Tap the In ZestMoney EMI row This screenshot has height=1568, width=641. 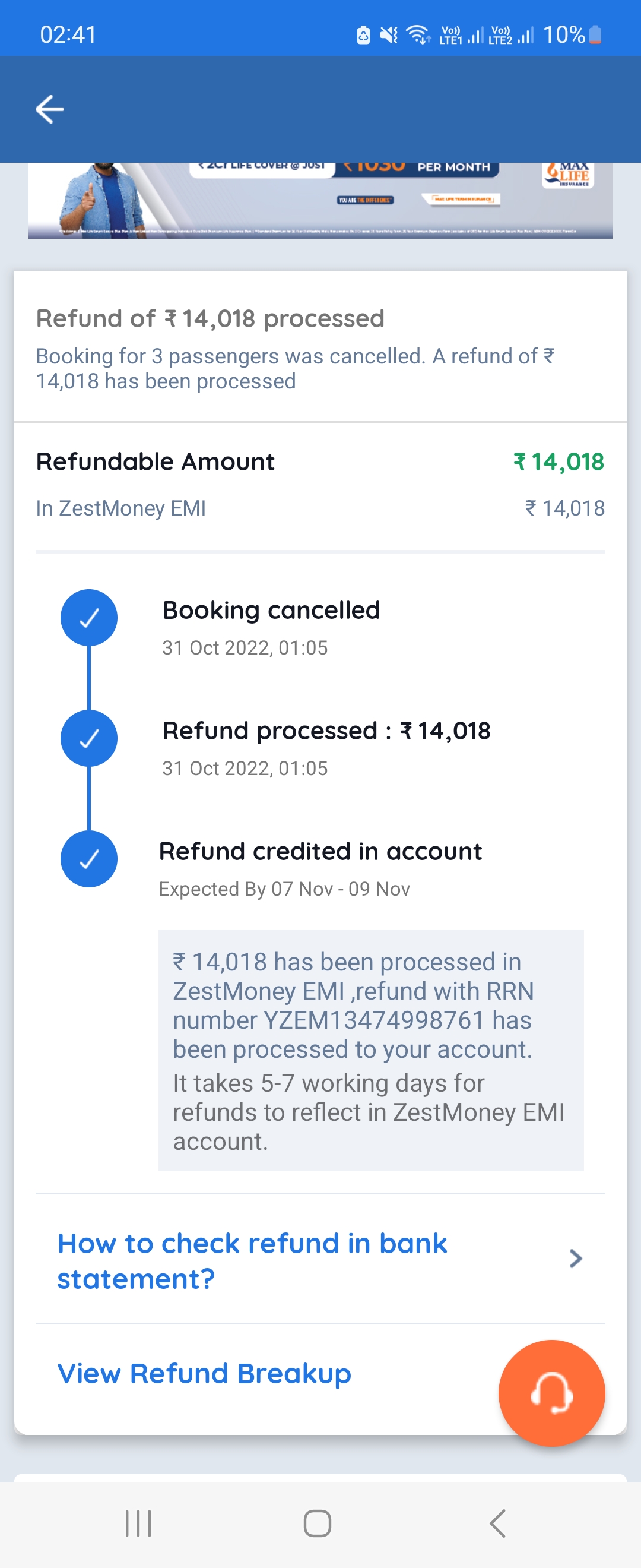click(x=320, y=508)
